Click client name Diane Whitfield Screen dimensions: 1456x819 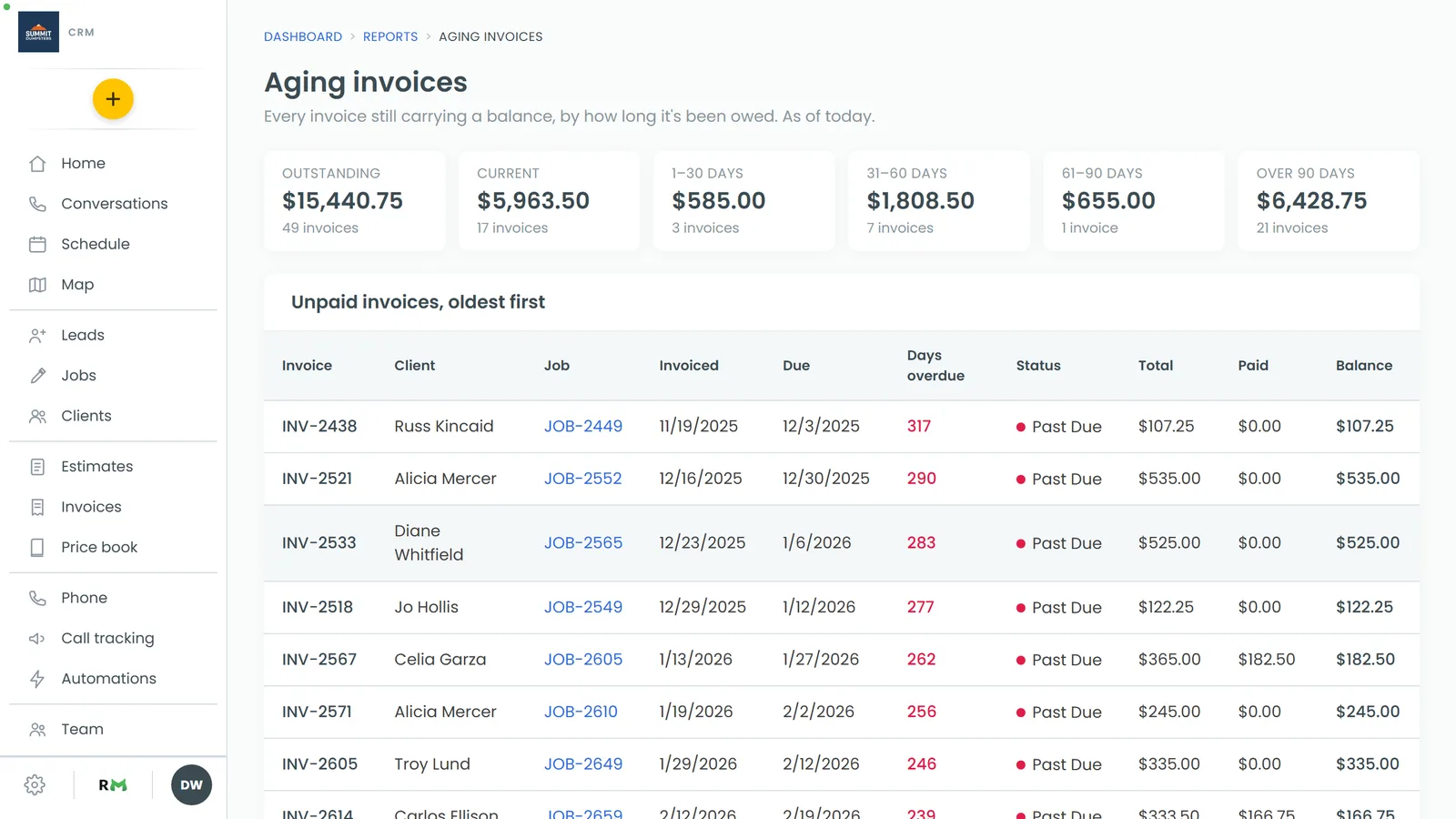coord(429,543)
